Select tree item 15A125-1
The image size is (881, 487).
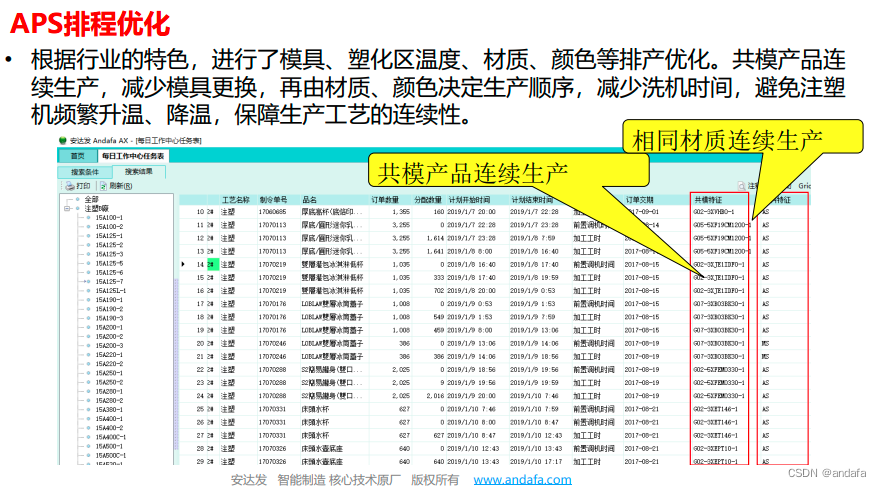pyautogui.click(x=109, y=236)
